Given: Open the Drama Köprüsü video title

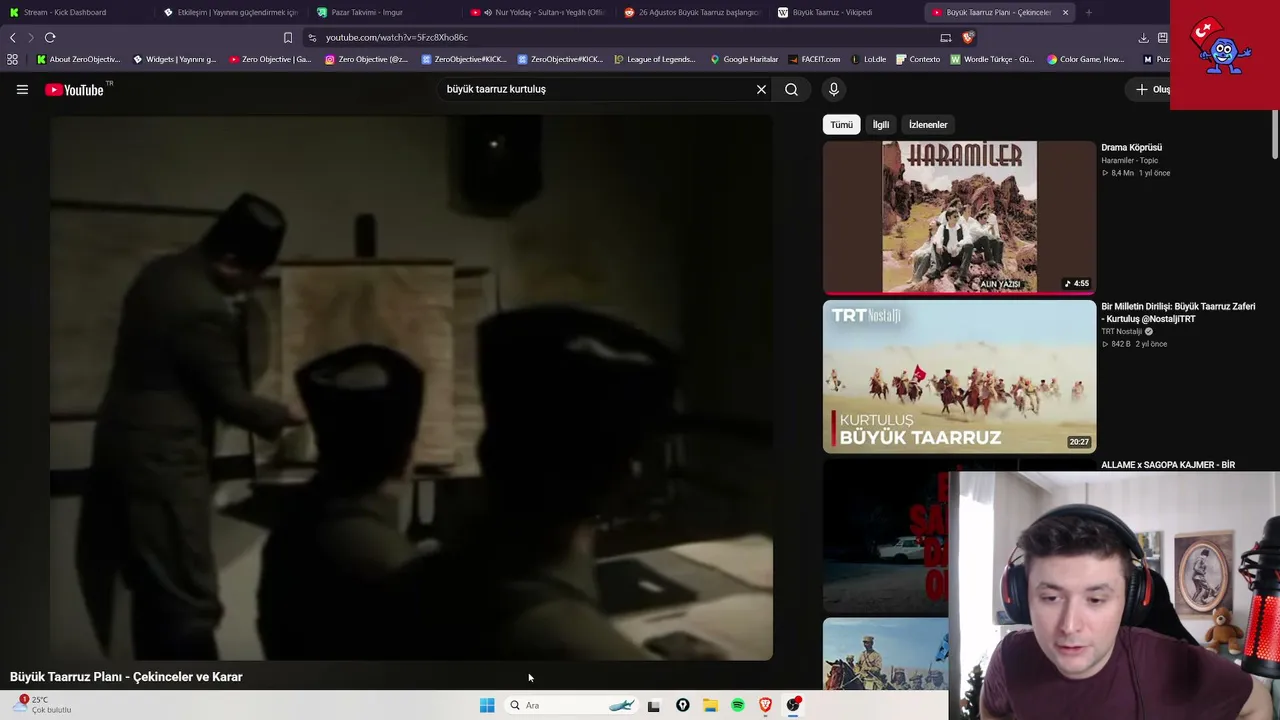Looking at the screenshot, I should coord(1131,148).
